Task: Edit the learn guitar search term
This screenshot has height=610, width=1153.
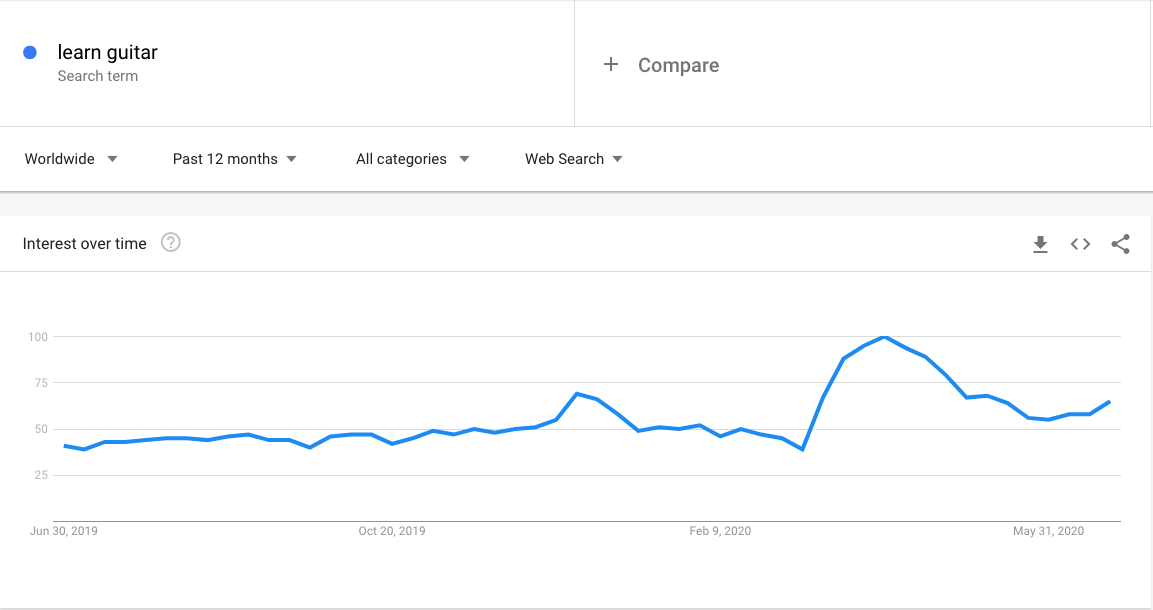Action: tap(107, 52)
